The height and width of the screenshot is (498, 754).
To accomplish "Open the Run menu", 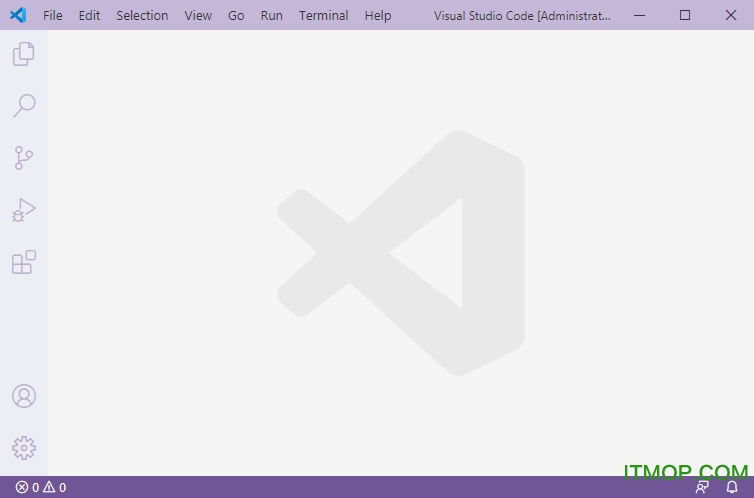I will pos(272,15).
